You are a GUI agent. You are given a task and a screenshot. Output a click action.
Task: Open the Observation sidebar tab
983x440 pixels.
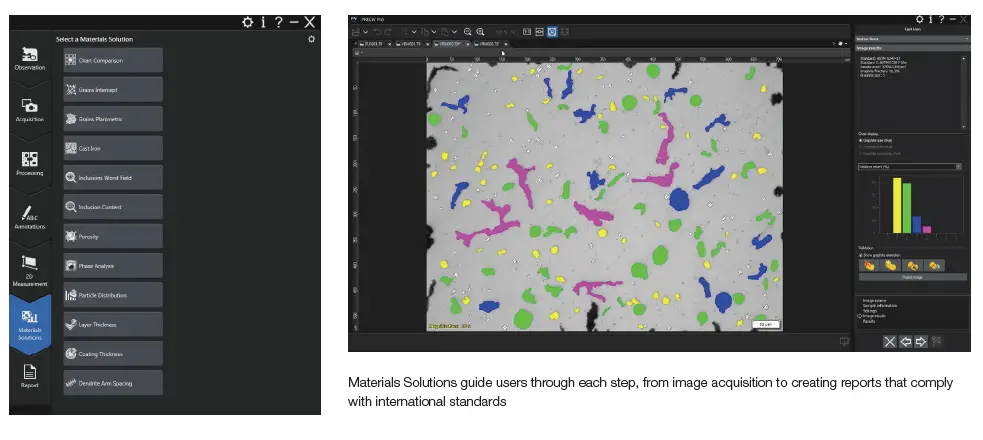click(29, 60)
